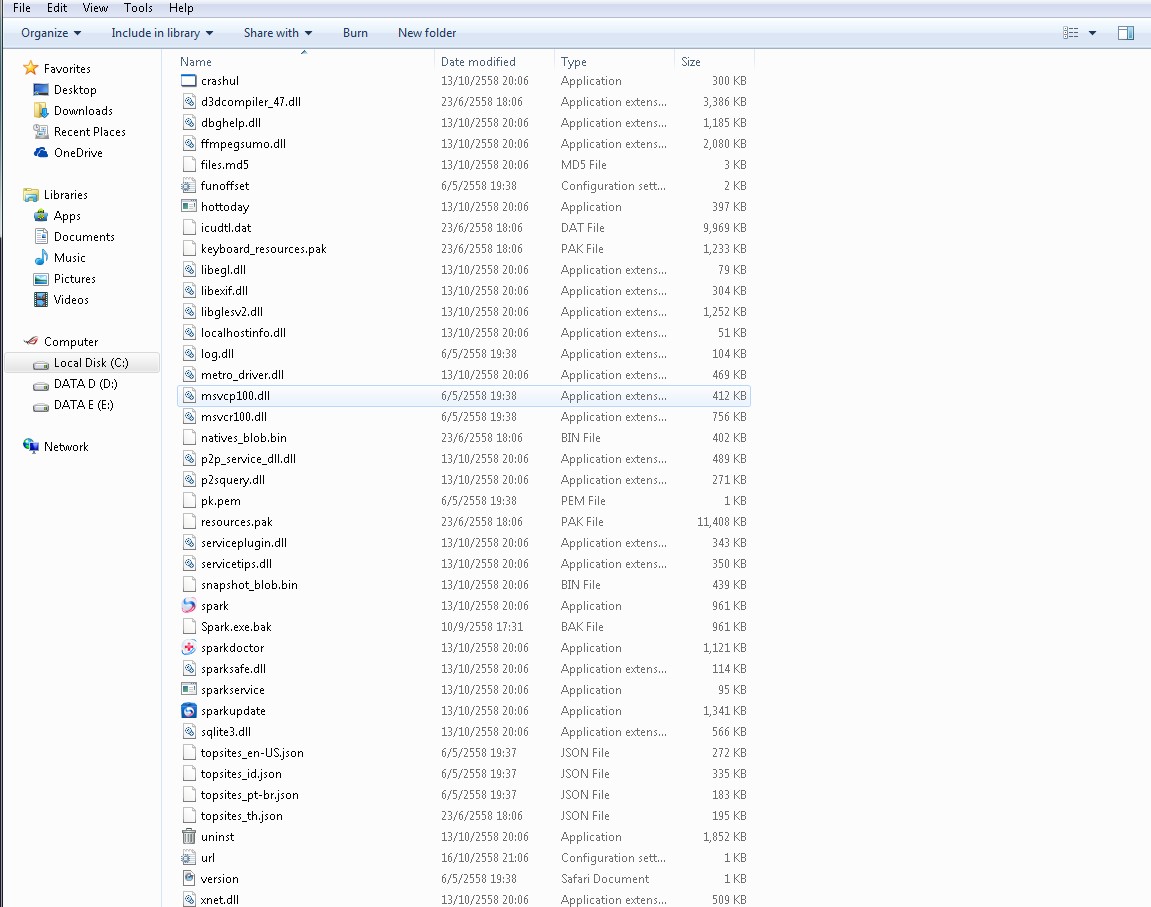
Task: Change view with the view icon
Action: pyautogui.click(x=1071, y=33)
